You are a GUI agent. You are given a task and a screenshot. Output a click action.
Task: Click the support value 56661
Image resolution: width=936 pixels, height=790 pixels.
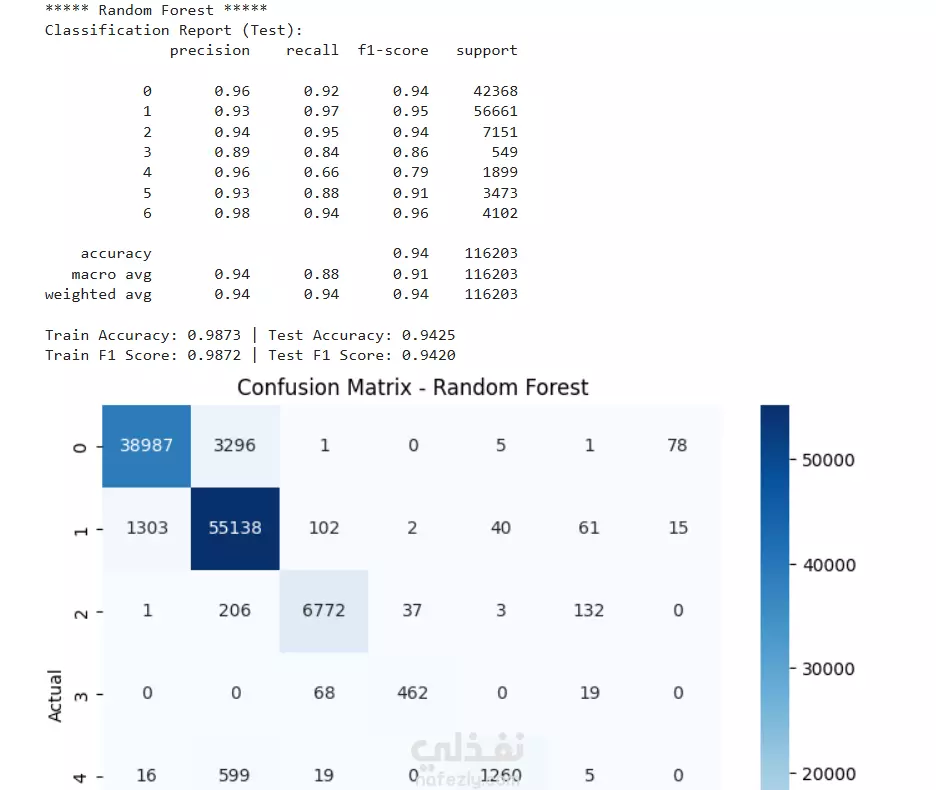tap(495, 112)
